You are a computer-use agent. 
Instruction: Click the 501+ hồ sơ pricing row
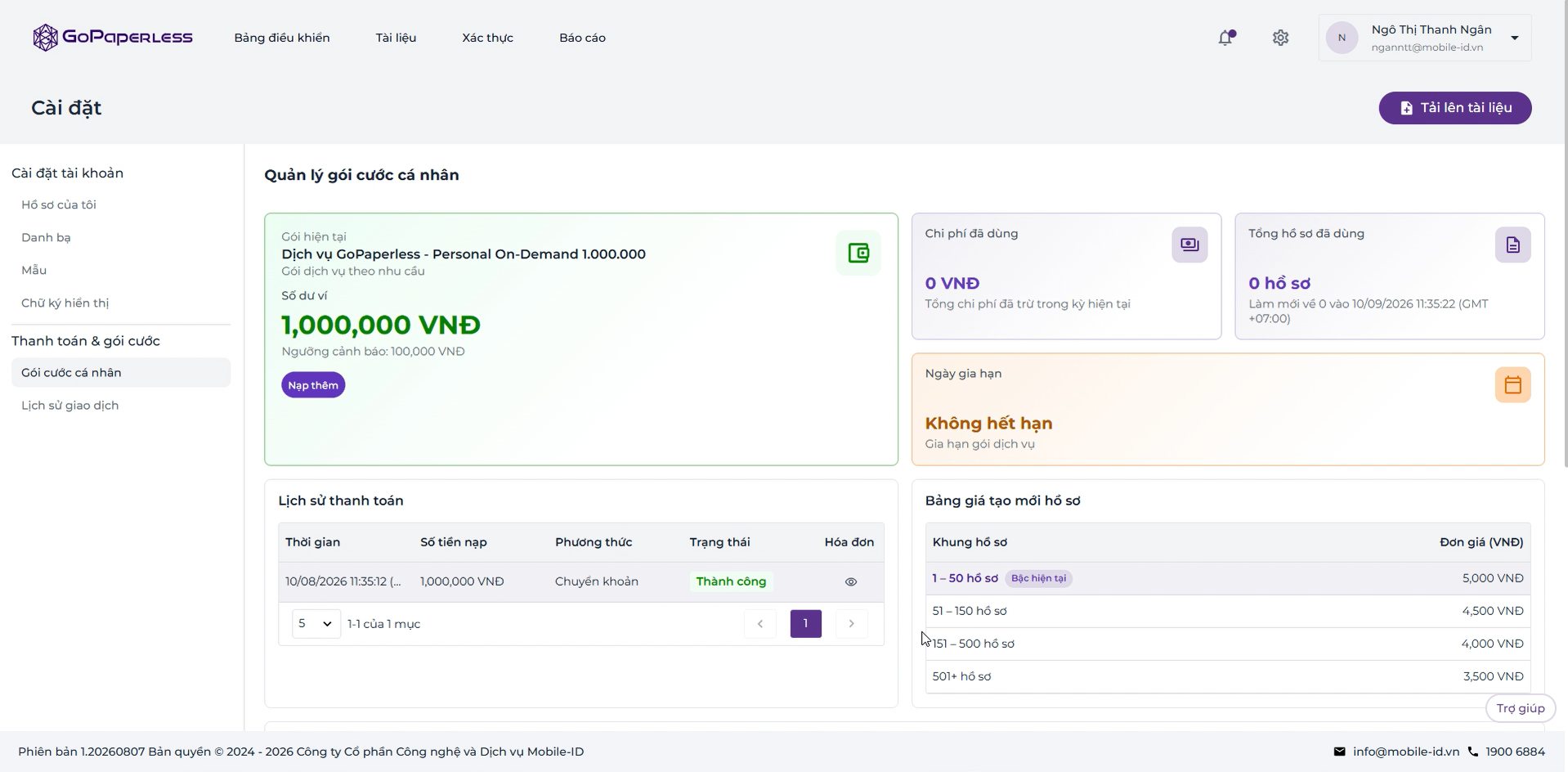tap(1228, 676)
